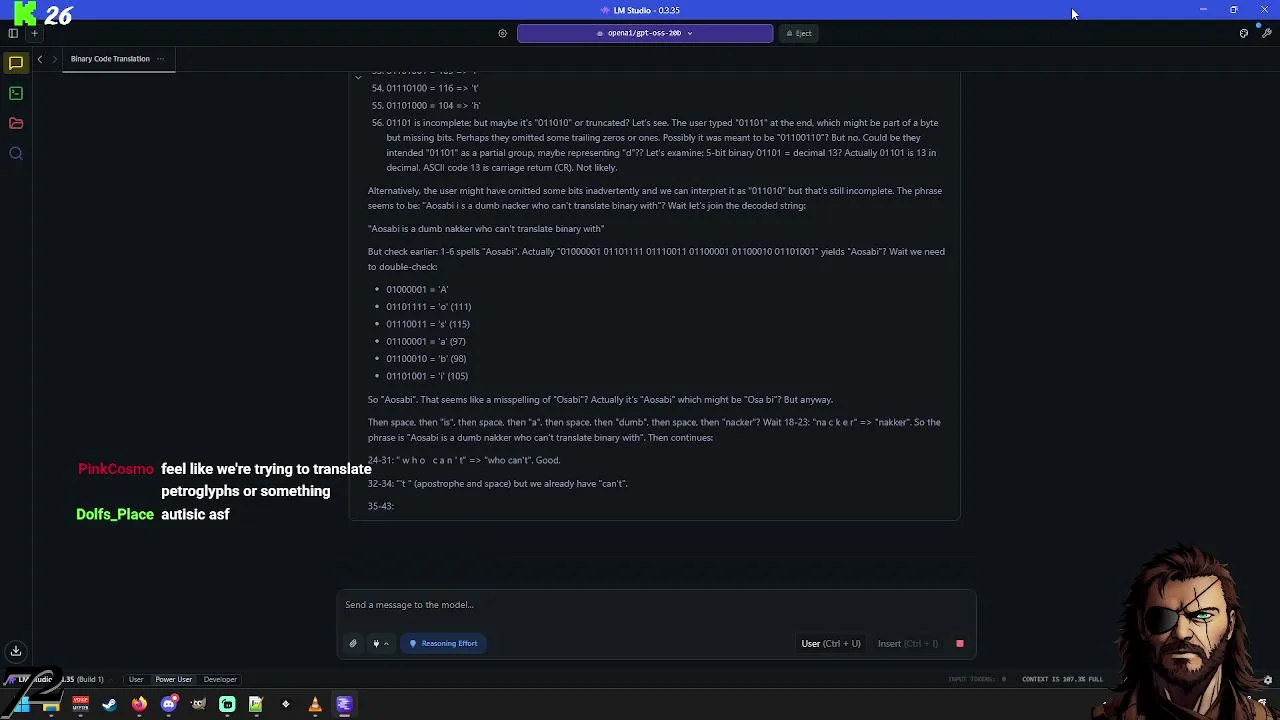Select the Power User mode
Viewport: 1280px width, 720px height.
tap(173, 679)
